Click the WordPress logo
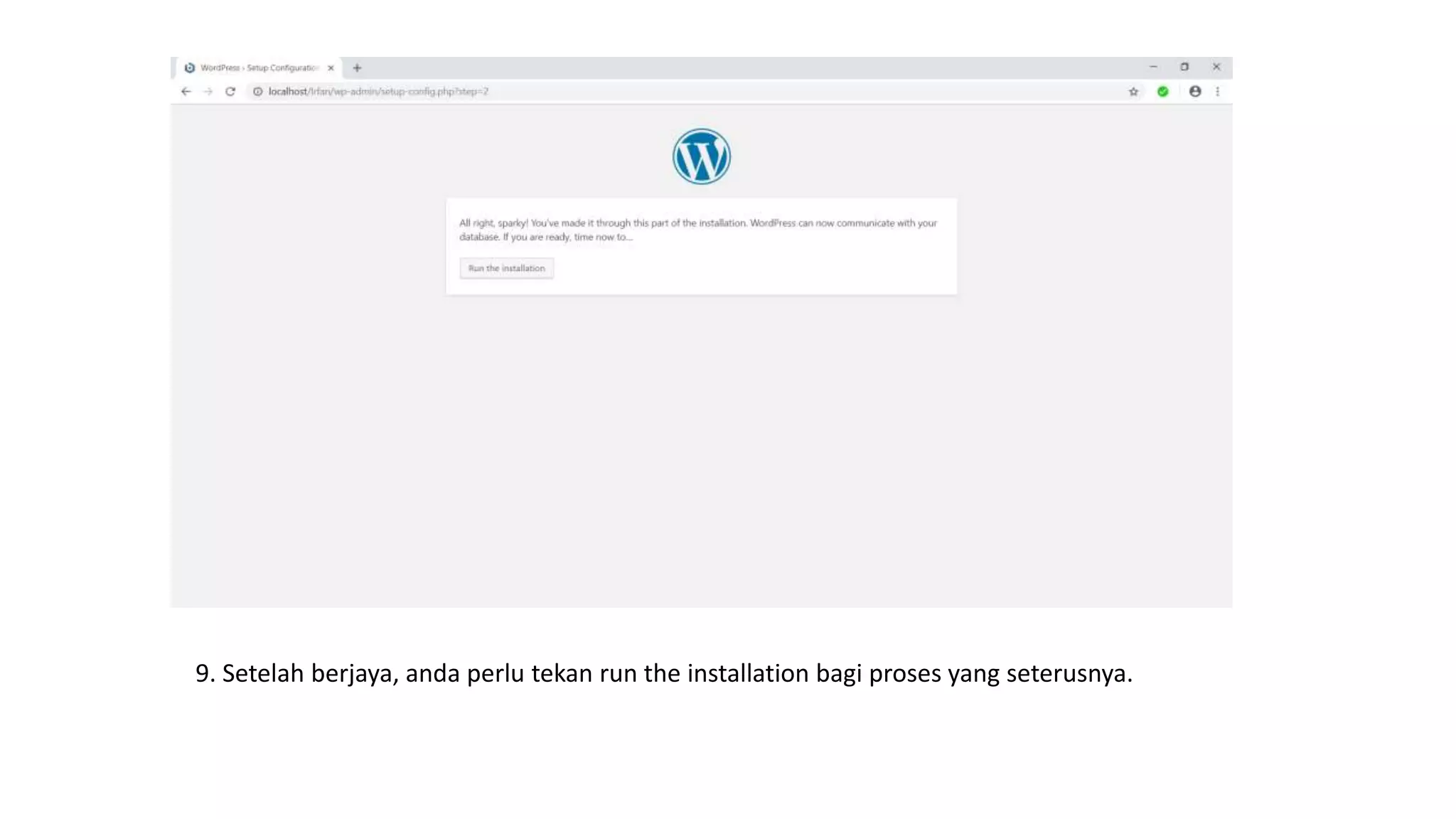The height and width of the screenshot is (819, 1456). 702,156
